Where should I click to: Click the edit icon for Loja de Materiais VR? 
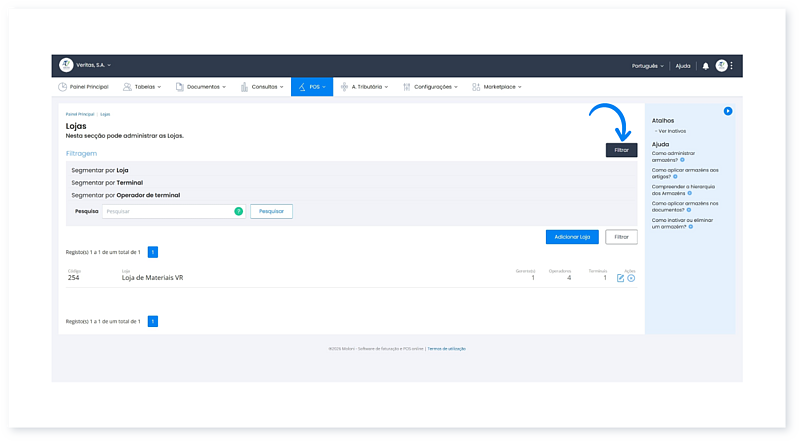coord(620,277)
